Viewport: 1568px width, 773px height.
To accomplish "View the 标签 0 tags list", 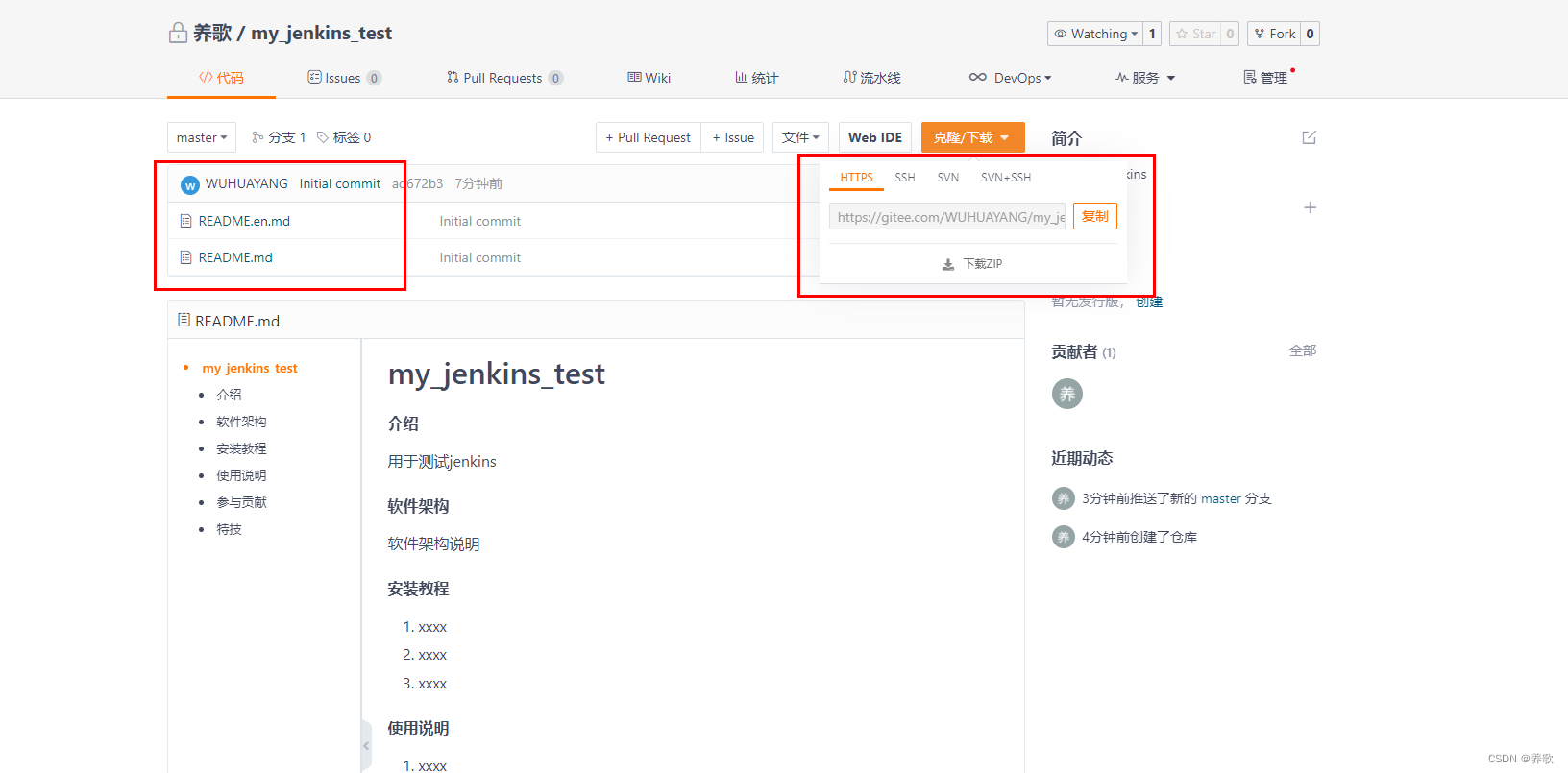I will tap(344, 137).
